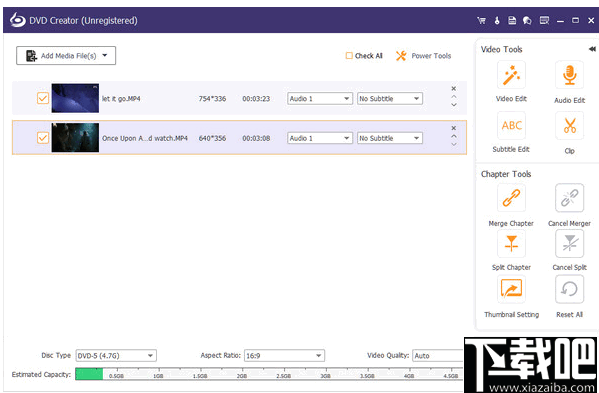
Task: Click the Split Chapter icon
Action: click(x=511, y=244)
